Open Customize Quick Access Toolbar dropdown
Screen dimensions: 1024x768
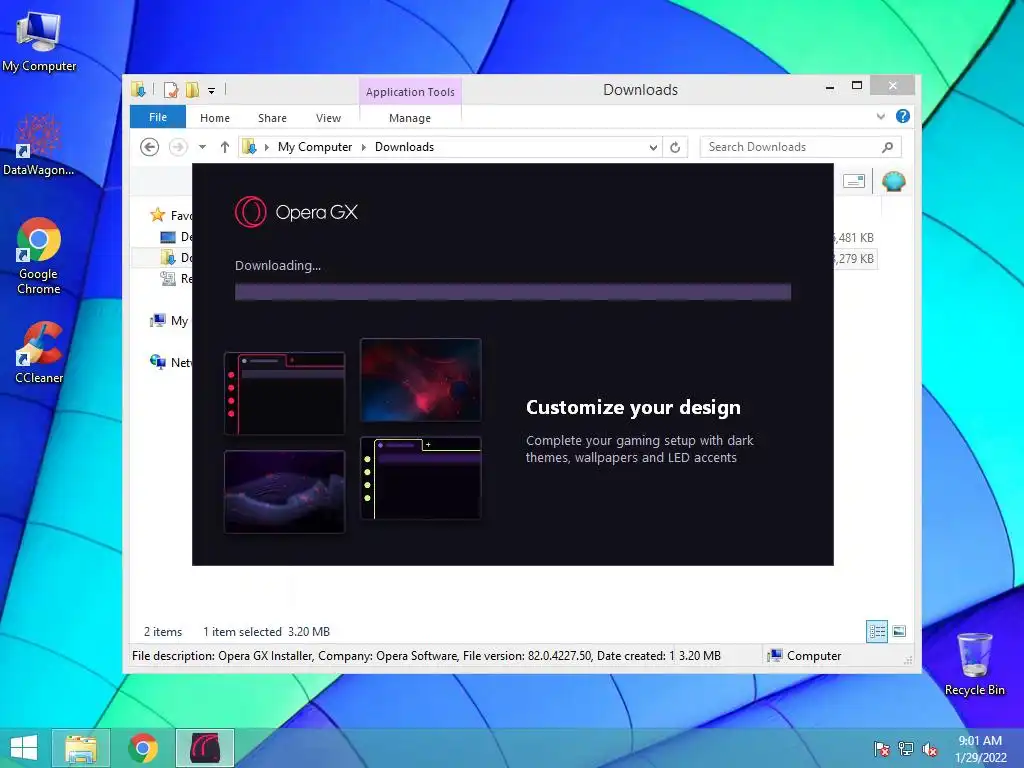coord(212,91)
